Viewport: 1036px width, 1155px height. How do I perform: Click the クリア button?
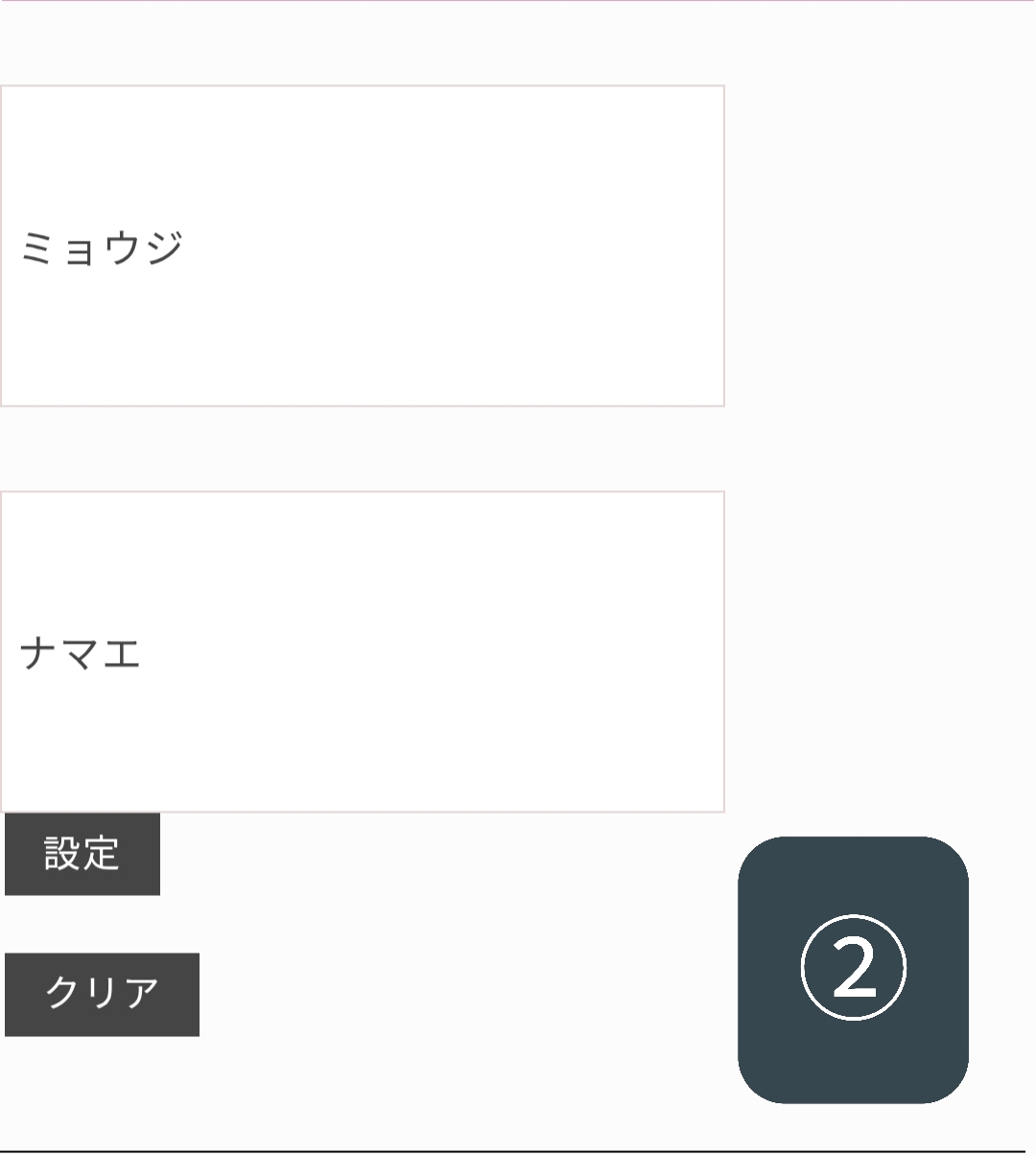click(102, 994)
